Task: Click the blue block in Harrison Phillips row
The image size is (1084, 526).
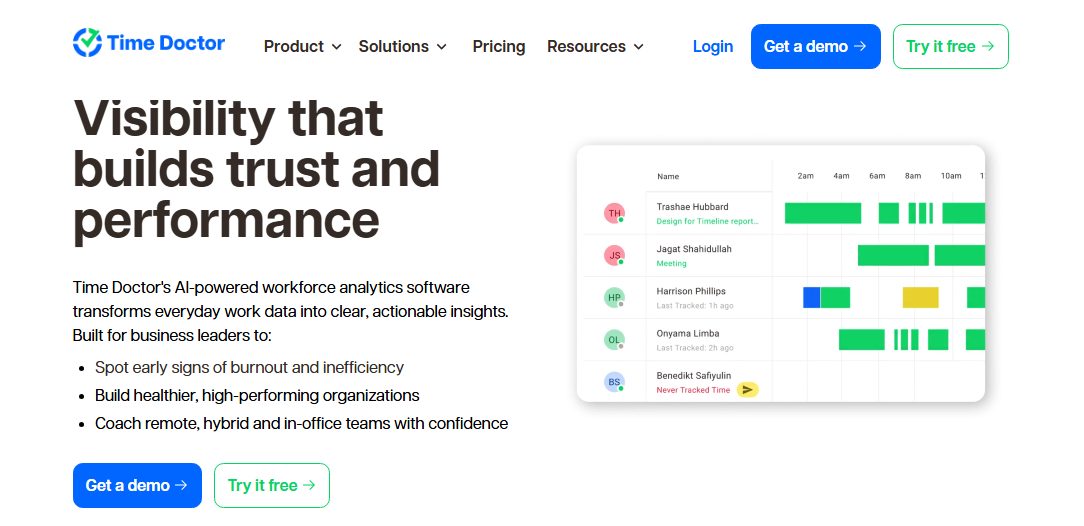Action: 812,297
